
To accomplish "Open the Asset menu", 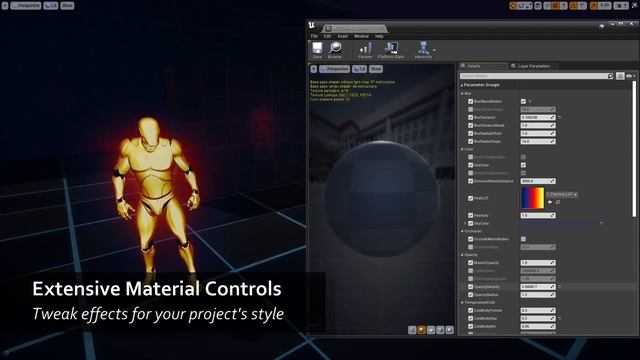I will click(342, 36).
